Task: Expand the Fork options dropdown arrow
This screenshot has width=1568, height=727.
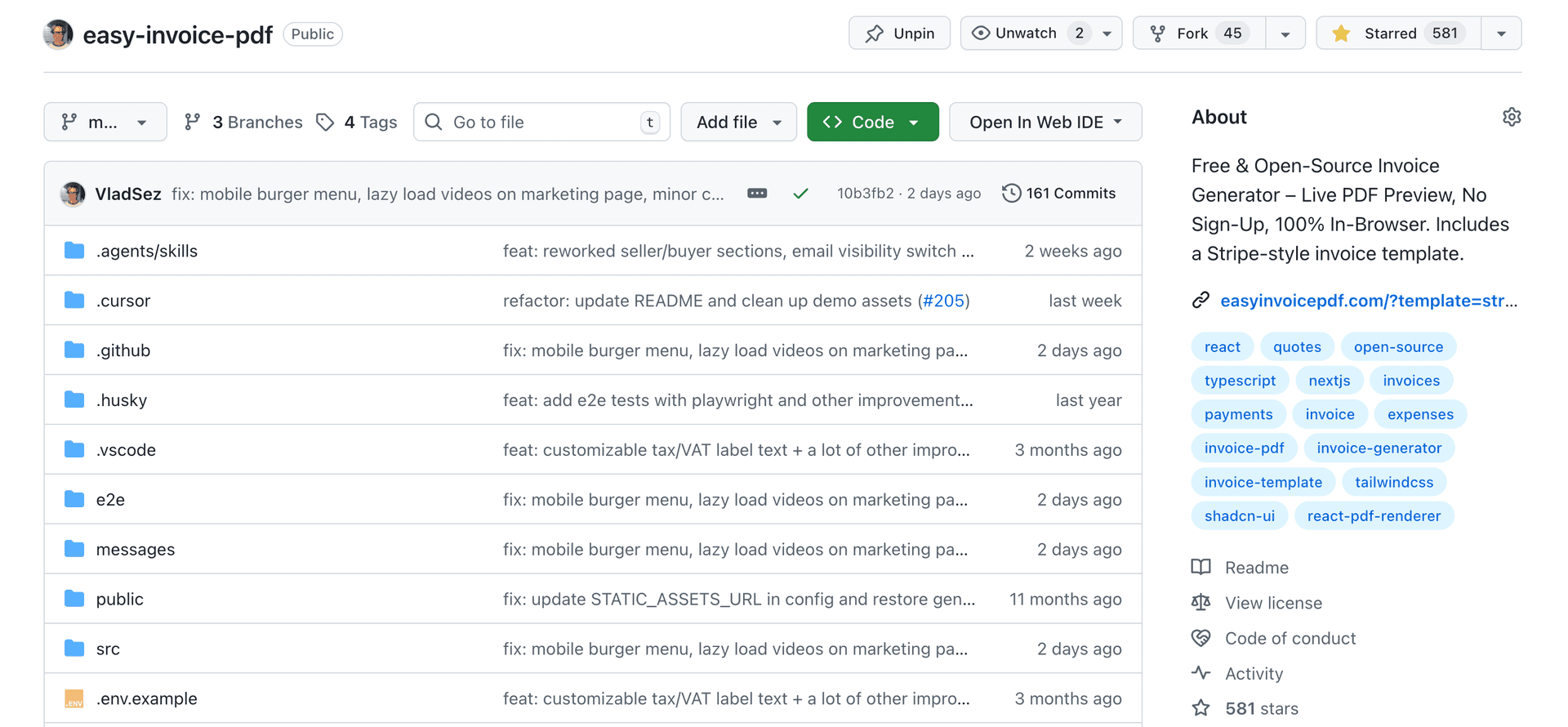Action: [1285, 33]
